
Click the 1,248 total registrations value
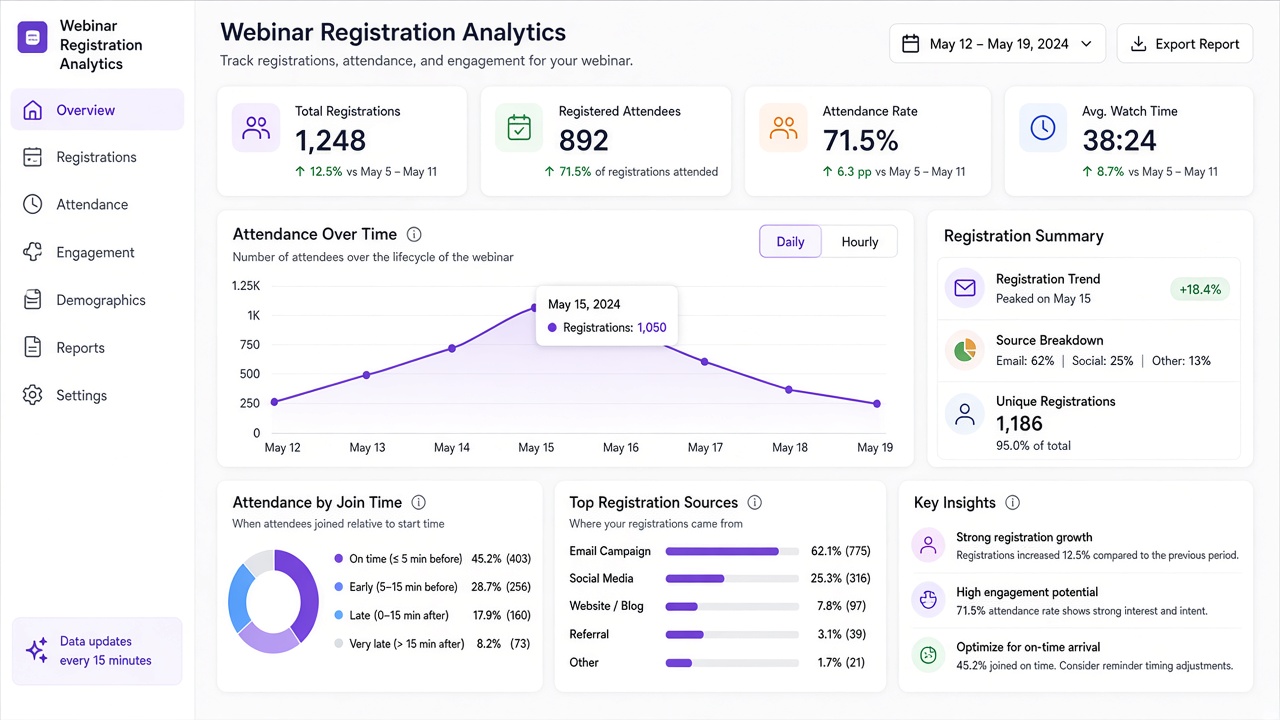tap(331, 140)
